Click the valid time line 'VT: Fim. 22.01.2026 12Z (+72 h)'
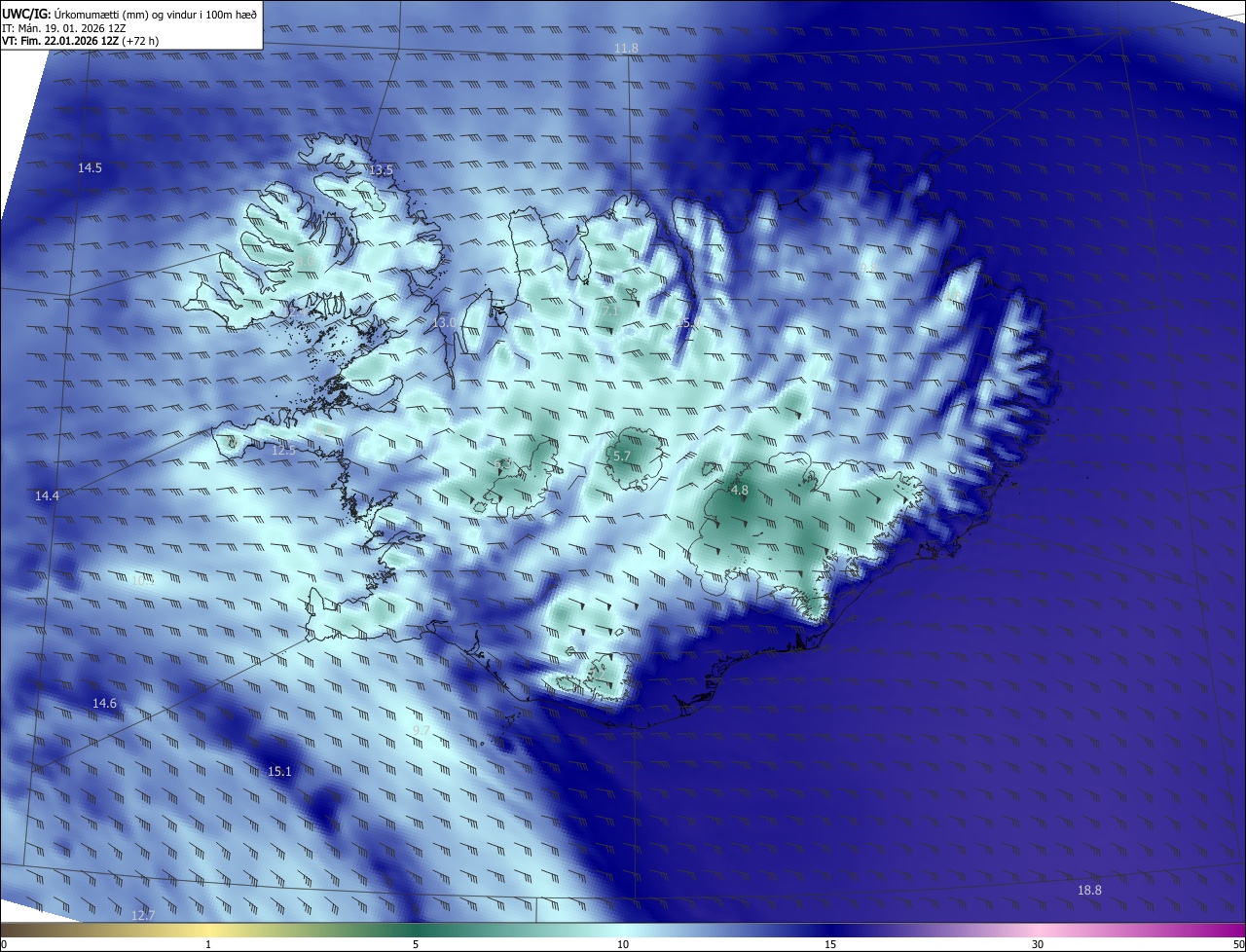This screenshot has height=952, width=1246. point(81,41)
